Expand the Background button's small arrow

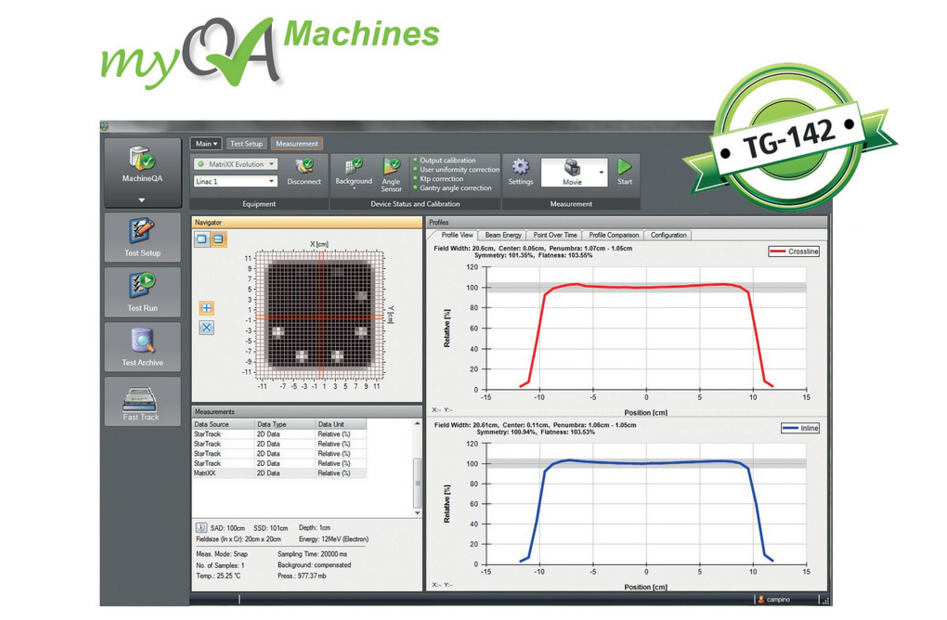pos(354,189)
